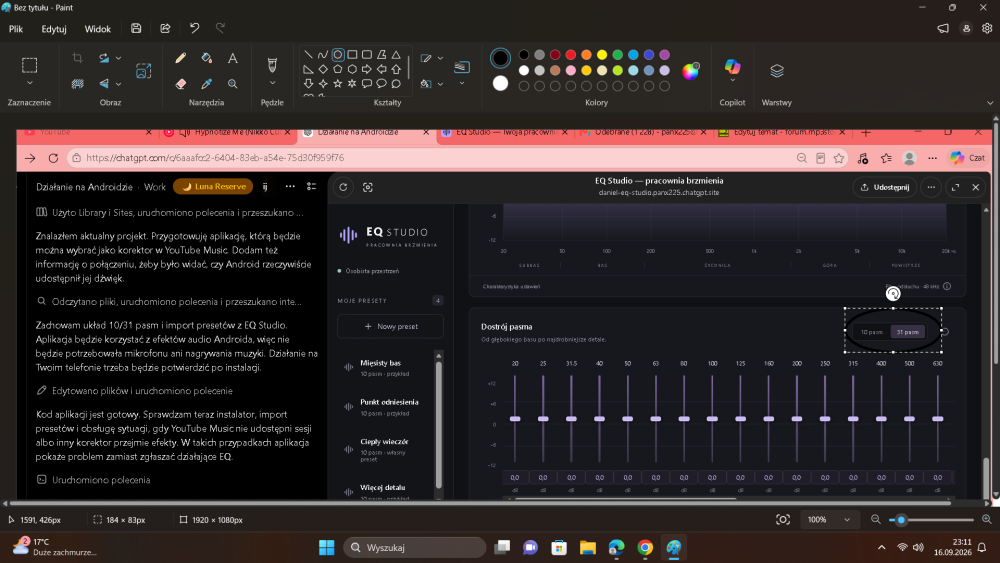Click the weather widget showing 17°C
The width and height of the screenshot is (1000, 563).
(x=54, y=547)
